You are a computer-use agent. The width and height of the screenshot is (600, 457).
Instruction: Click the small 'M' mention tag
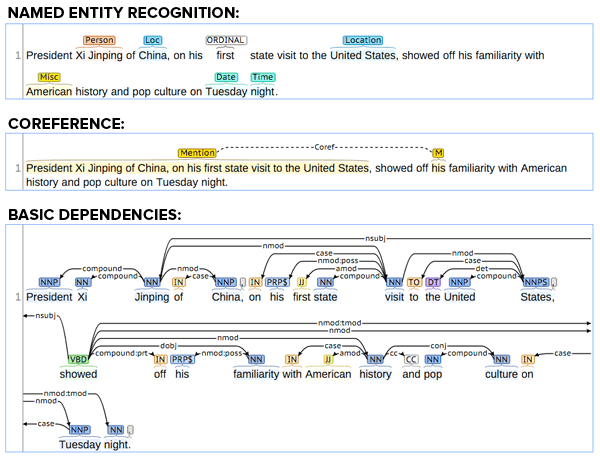tap(438, 153)
